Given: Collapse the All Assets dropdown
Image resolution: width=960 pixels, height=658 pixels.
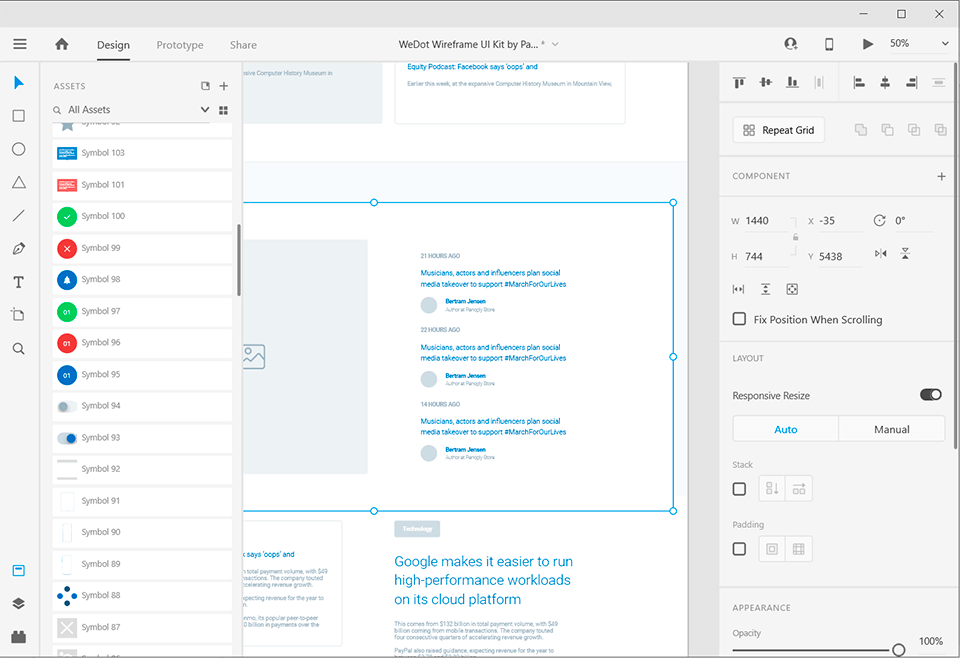Looking at the screenshot, I should click(x=205, y=109).
